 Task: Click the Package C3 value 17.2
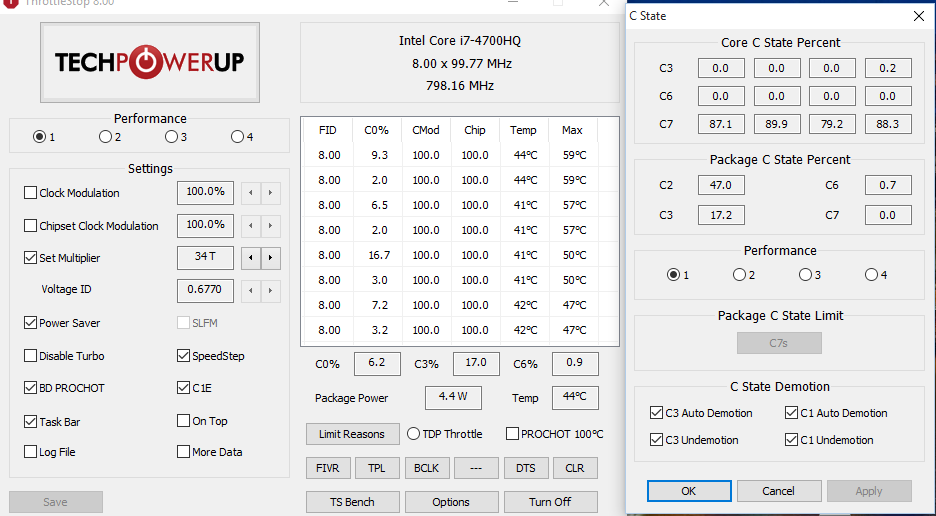pos(721,215)
